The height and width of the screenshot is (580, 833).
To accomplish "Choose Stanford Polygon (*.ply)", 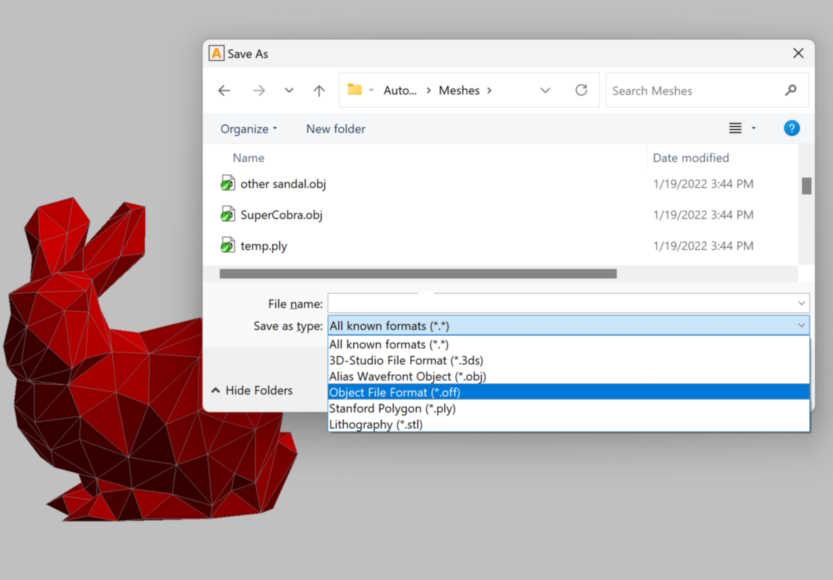I will pyautogui.click(x=569, y=408).
